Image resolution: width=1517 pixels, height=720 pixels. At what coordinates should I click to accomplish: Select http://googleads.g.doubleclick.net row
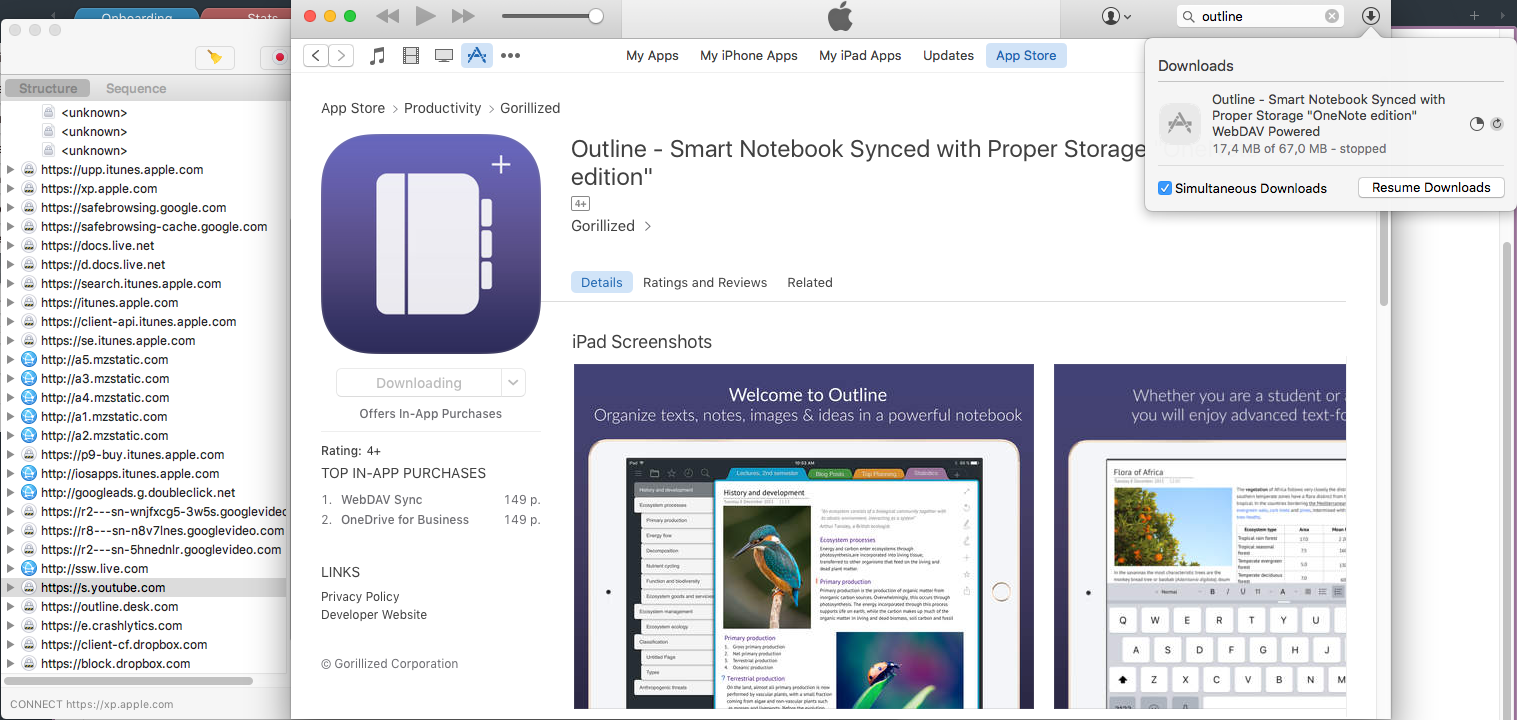pyautogui.click(x=145, y=493)
